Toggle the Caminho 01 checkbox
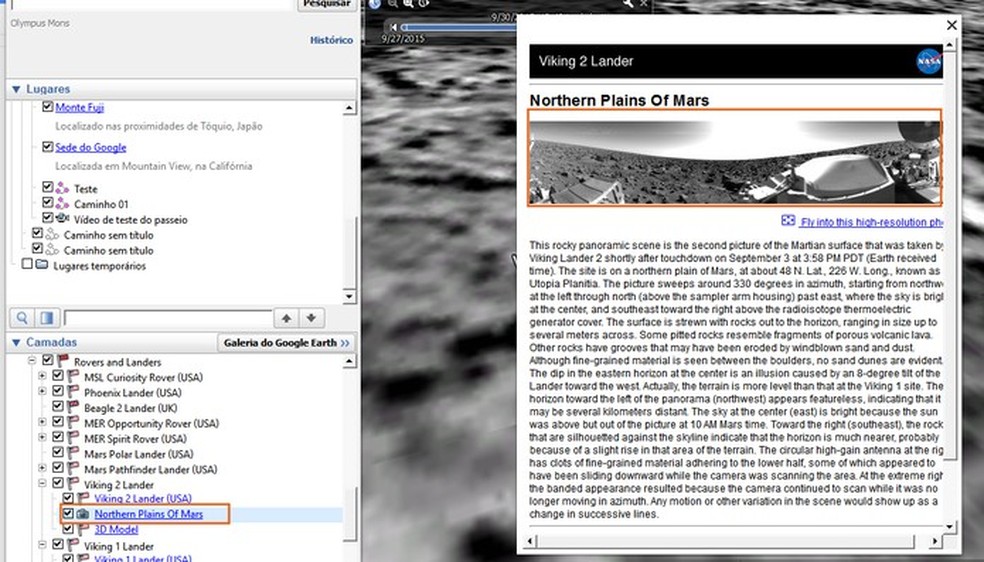The height and width of the screenshot is (562, 984). pos(47,203)
